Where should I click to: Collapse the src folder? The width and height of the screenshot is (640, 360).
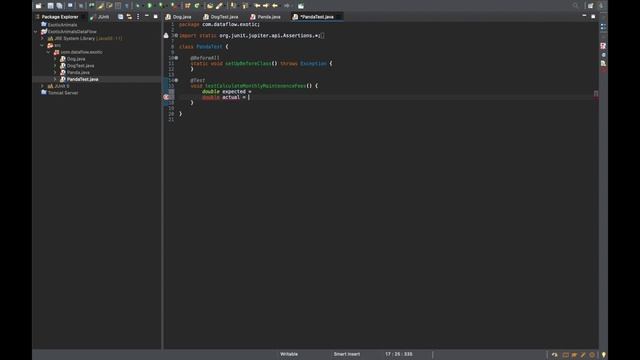click(x=42, y=45)
